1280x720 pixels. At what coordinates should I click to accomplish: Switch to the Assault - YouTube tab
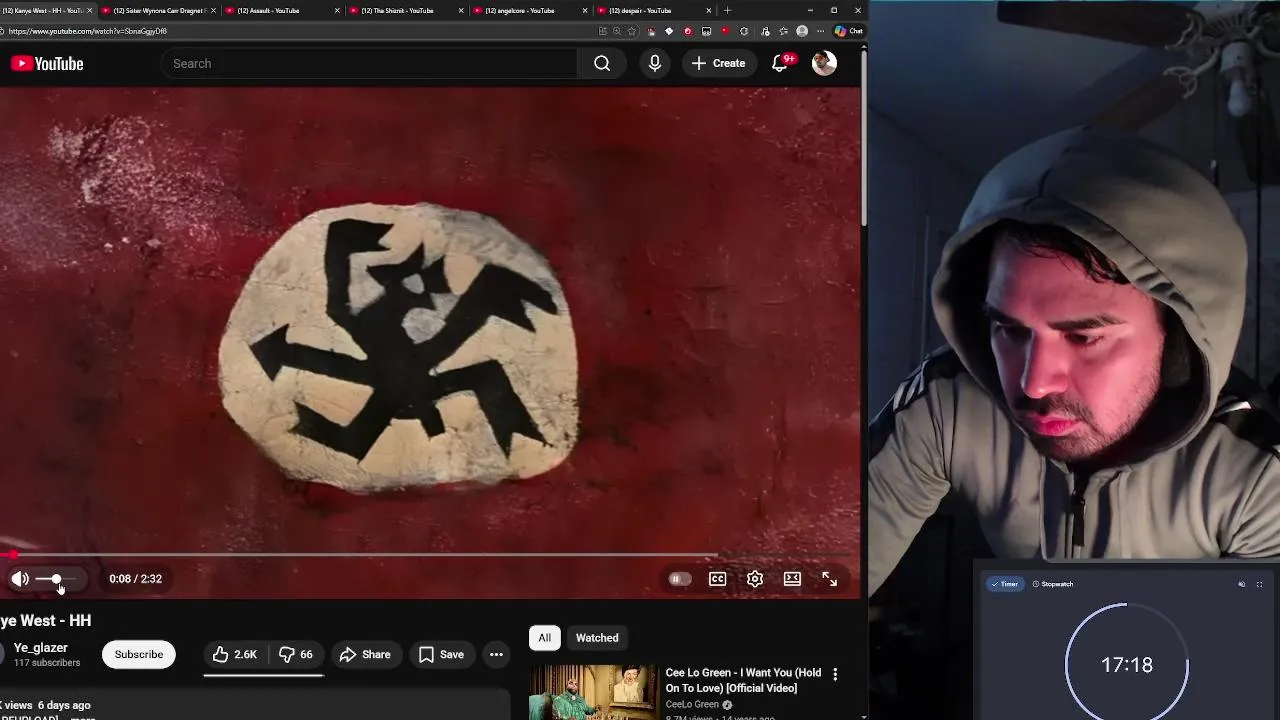(x=282, y=10)
